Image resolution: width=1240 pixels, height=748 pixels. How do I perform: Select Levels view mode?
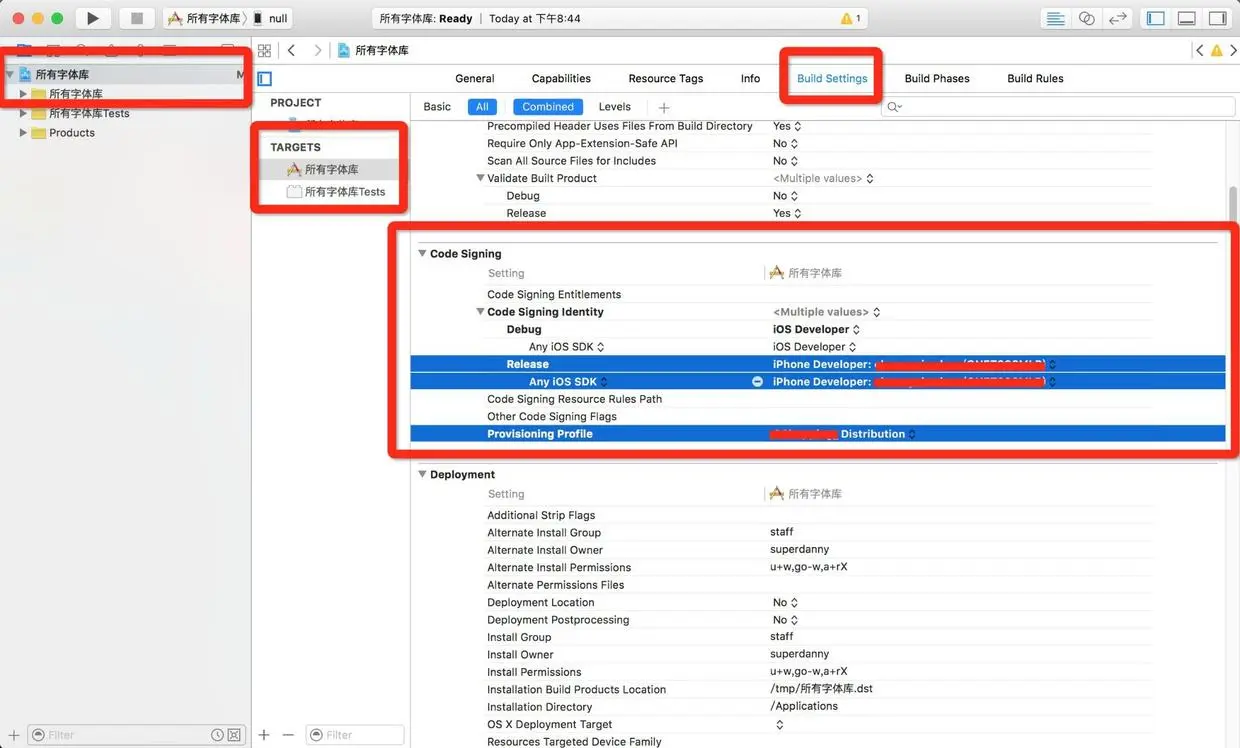615,107
